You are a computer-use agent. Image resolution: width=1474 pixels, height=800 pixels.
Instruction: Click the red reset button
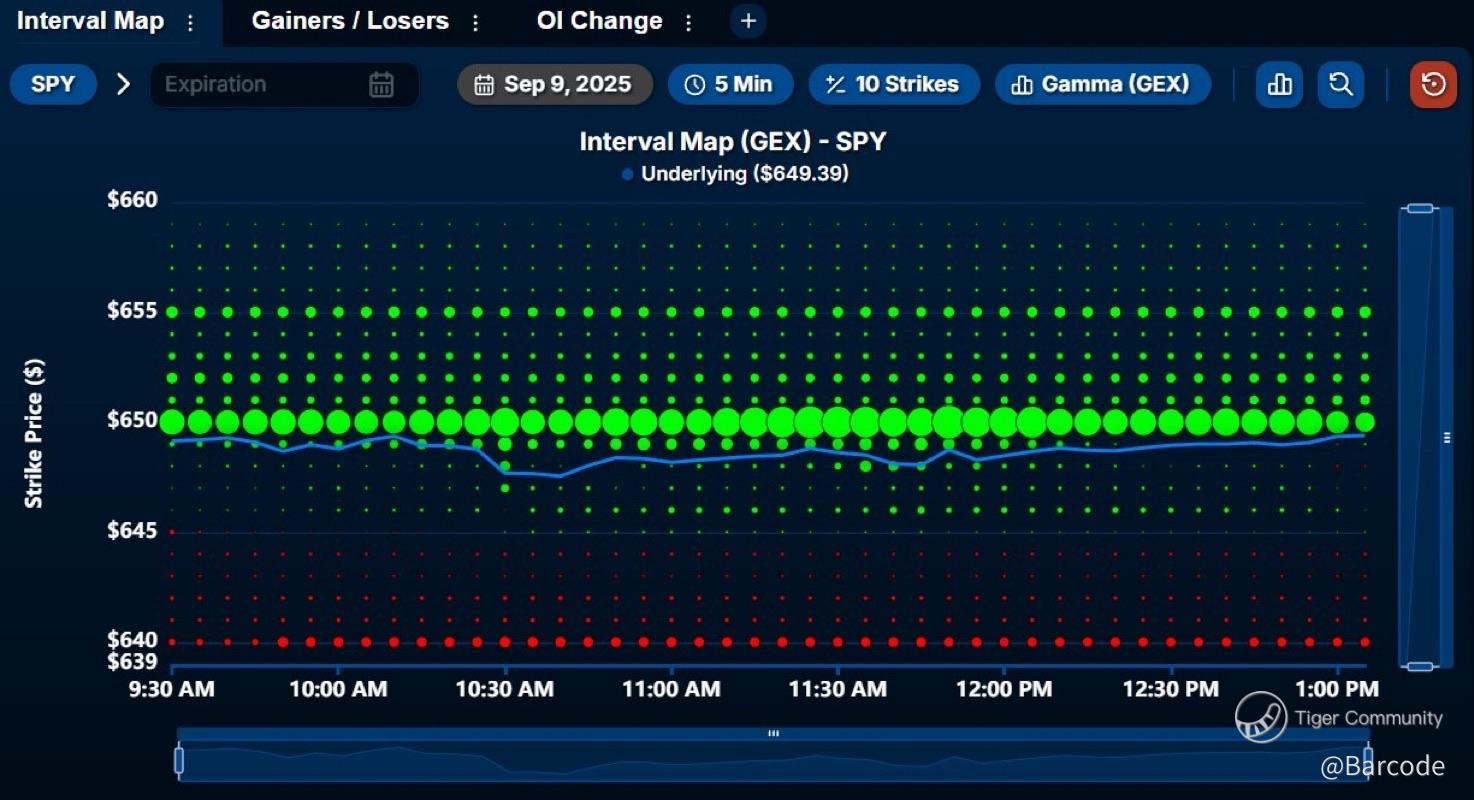1433,85
